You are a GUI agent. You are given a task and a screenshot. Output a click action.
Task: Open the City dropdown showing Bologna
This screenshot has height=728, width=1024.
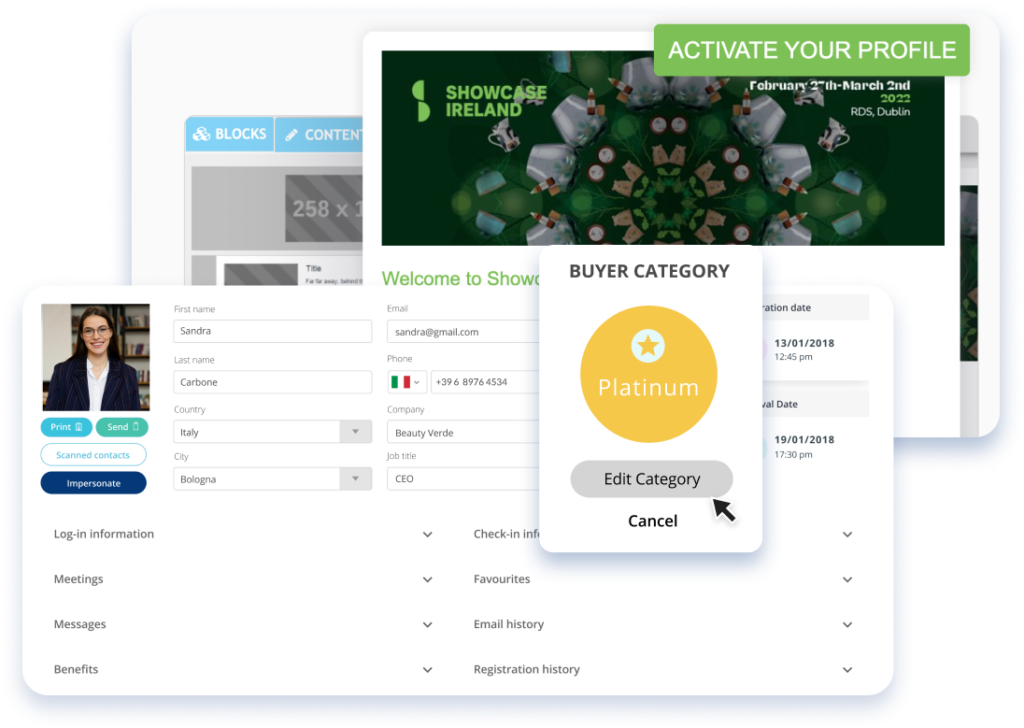coord(272,479)
